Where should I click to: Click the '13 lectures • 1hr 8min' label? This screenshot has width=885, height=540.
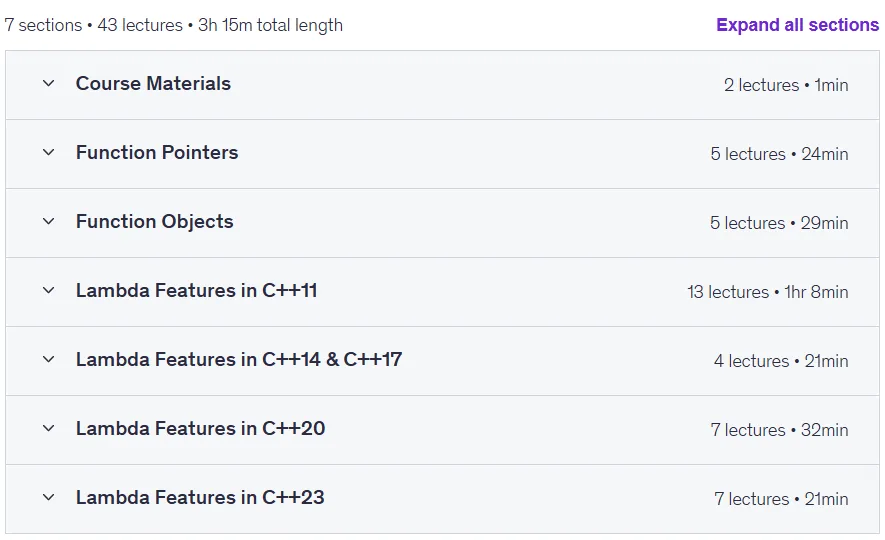pos(768,292)
